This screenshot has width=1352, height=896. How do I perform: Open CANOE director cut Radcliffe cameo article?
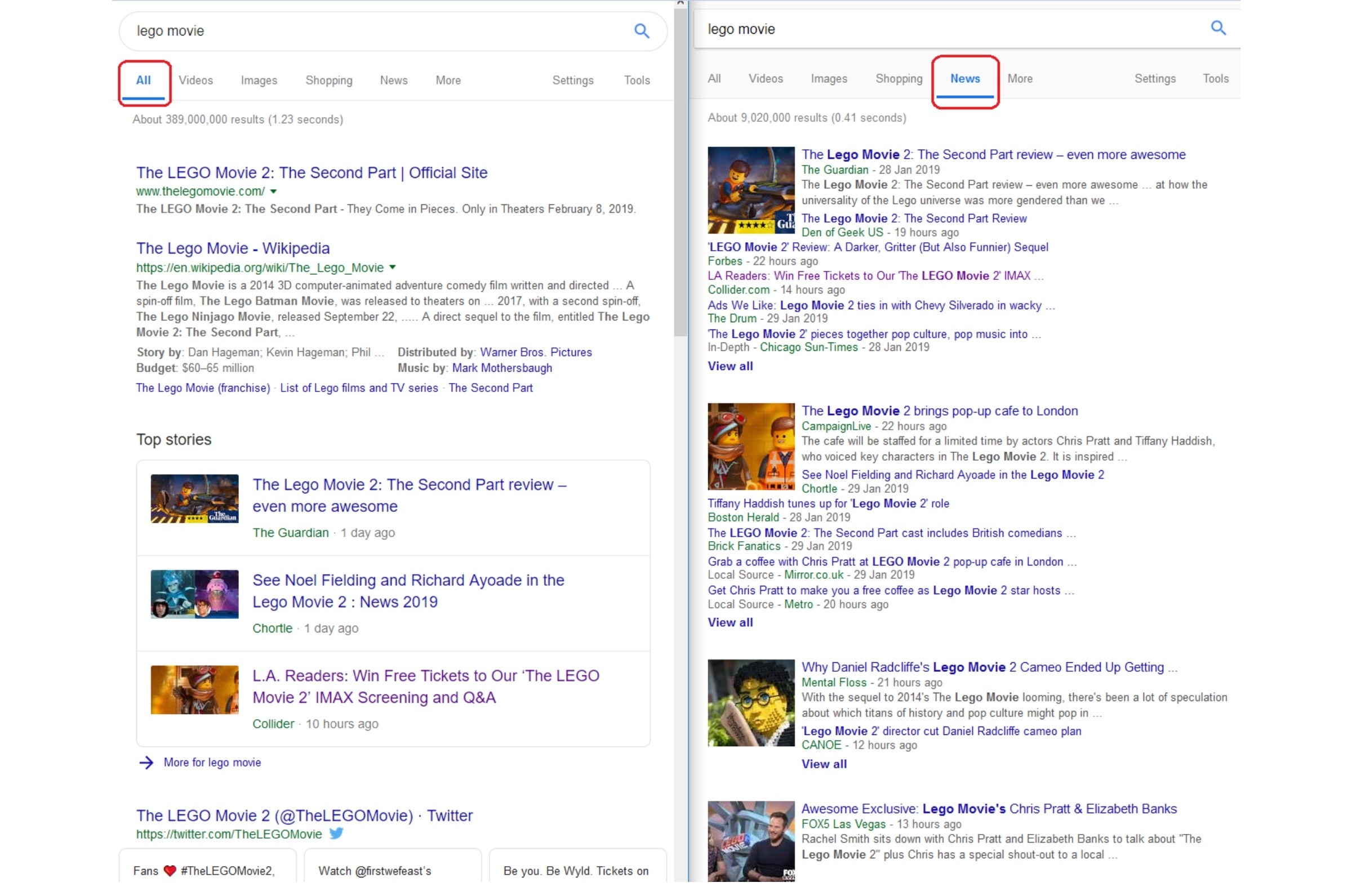[941, 731]
